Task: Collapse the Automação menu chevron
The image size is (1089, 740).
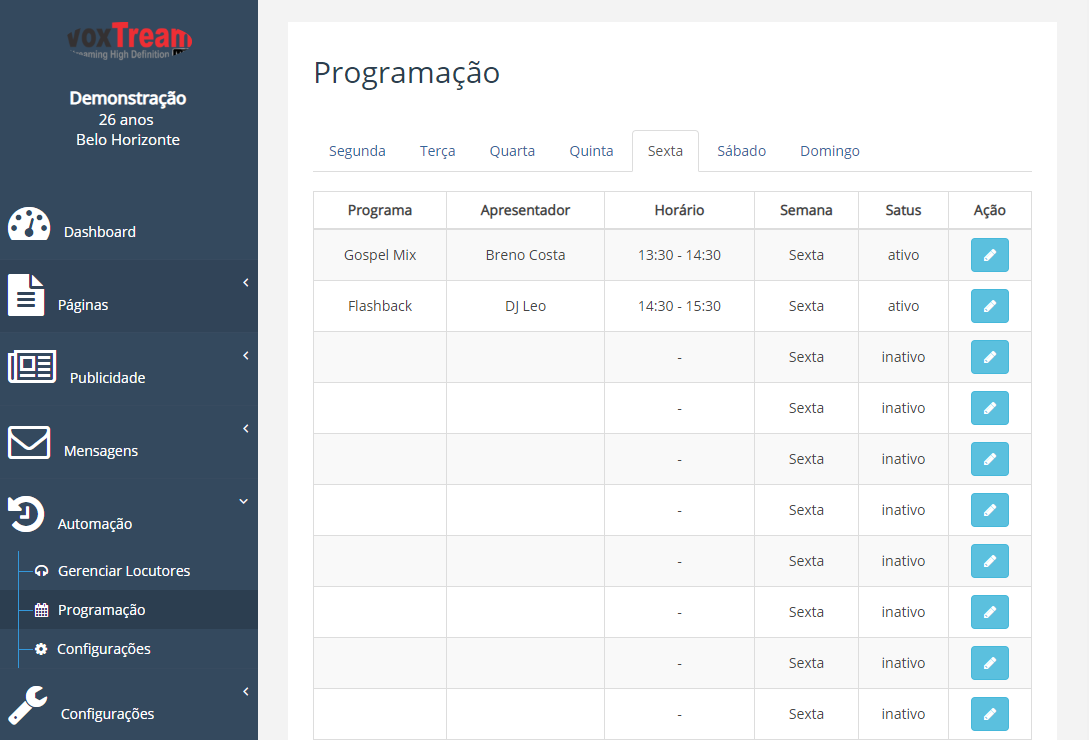Action: [244, 501]
